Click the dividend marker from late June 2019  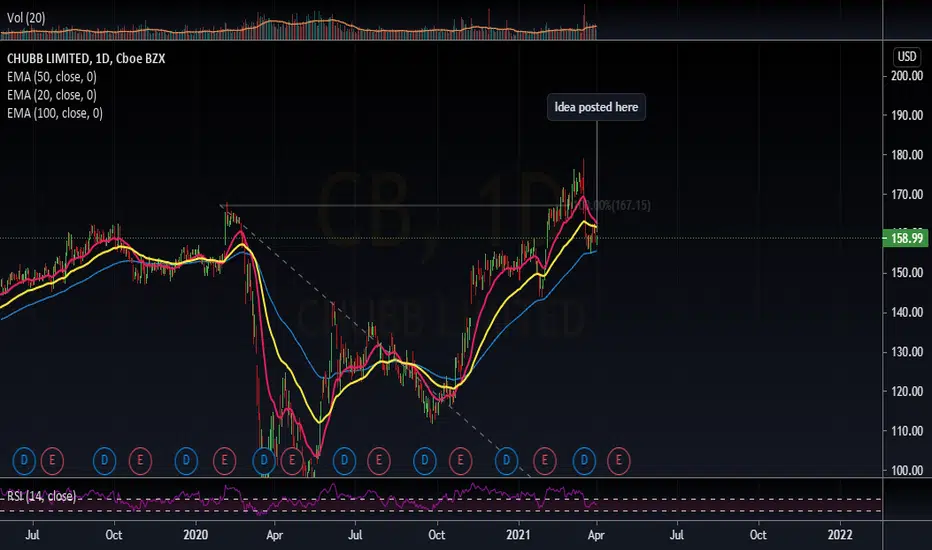click(24, 461)
